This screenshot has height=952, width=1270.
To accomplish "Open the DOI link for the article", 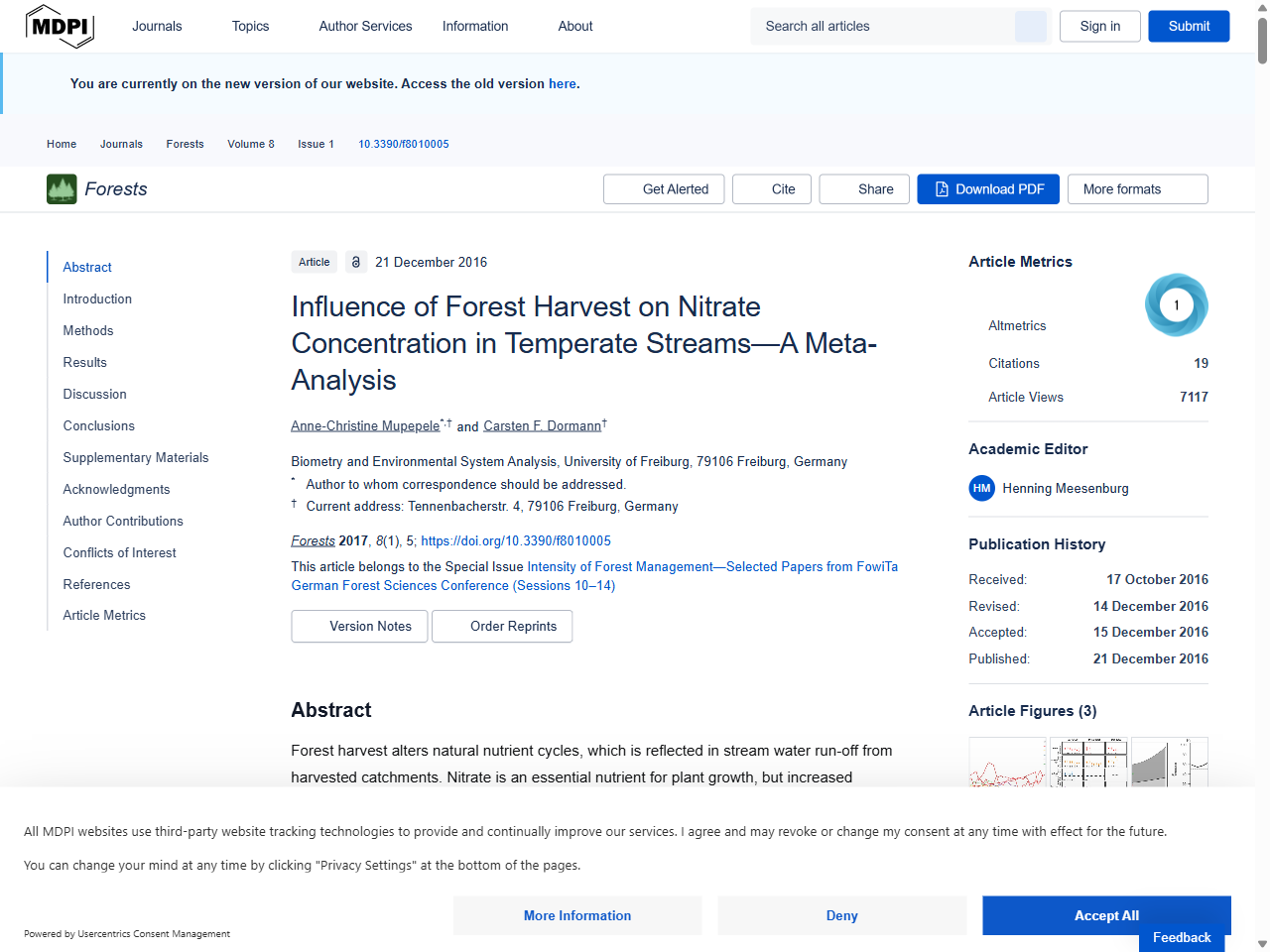I will coord(515,540).
